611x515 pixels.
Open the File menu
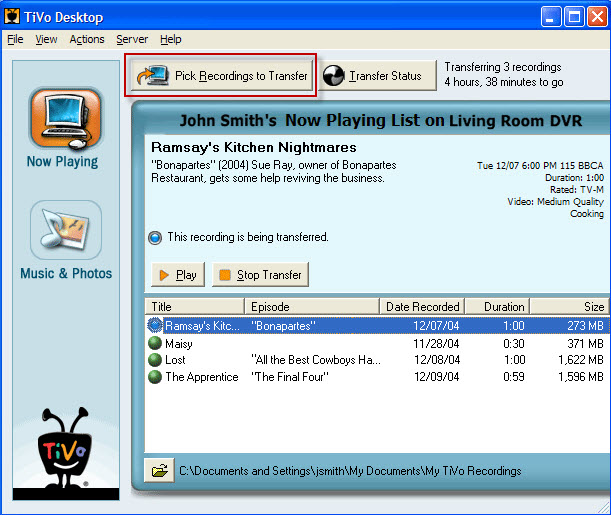click(x=15, y=39)
